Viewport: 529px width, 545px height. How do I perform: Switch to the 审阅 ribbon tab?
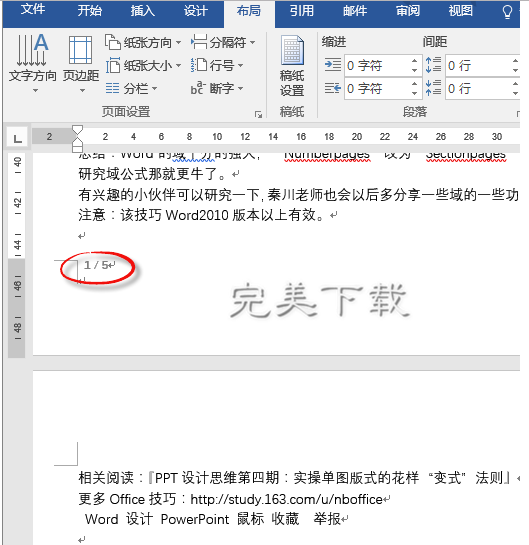pyautogui.click(x=408, y=10)
